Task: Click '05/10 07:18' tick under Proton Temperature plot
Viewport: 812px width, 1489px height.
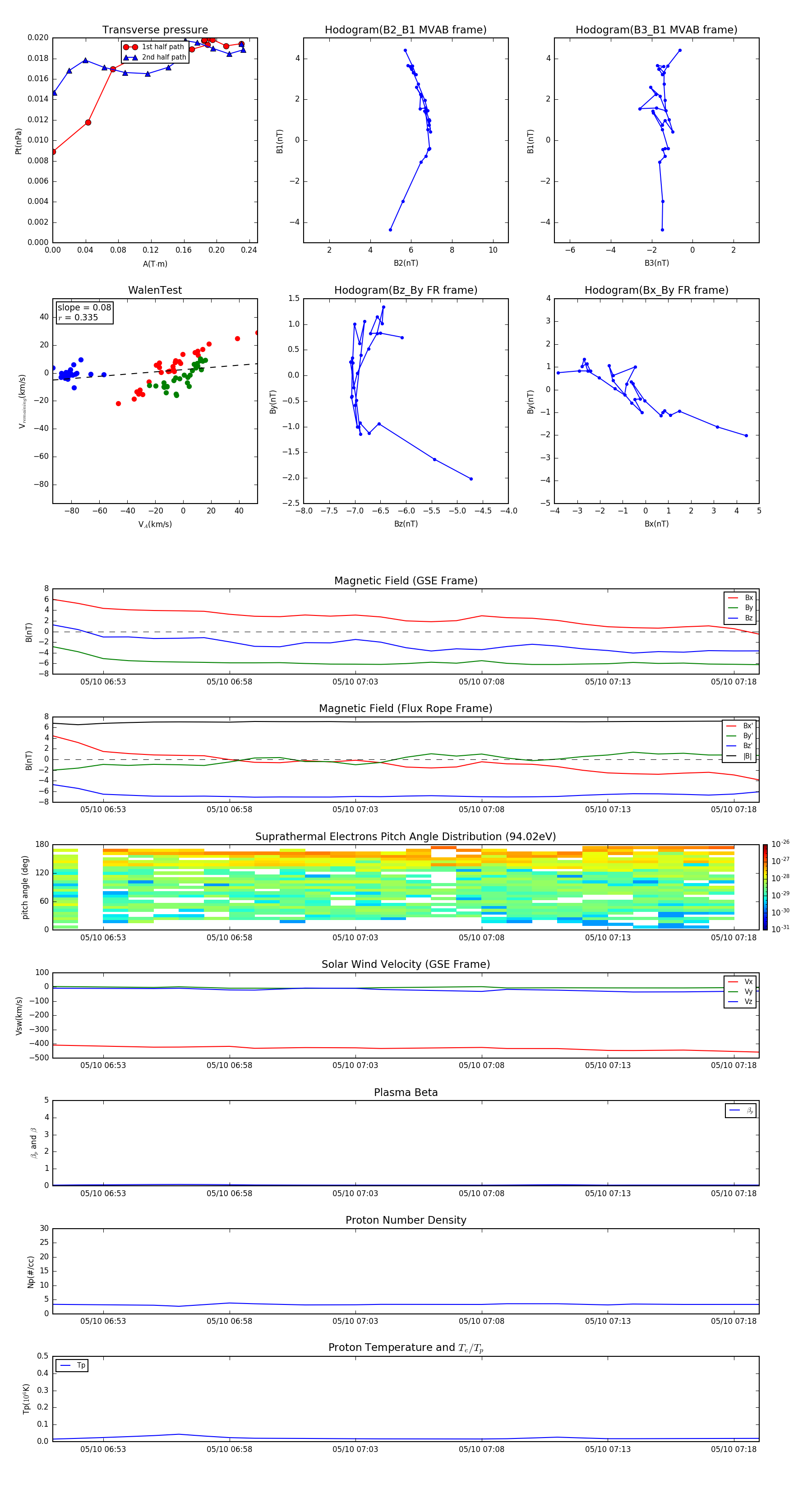Action: (x=734, y=1449)
